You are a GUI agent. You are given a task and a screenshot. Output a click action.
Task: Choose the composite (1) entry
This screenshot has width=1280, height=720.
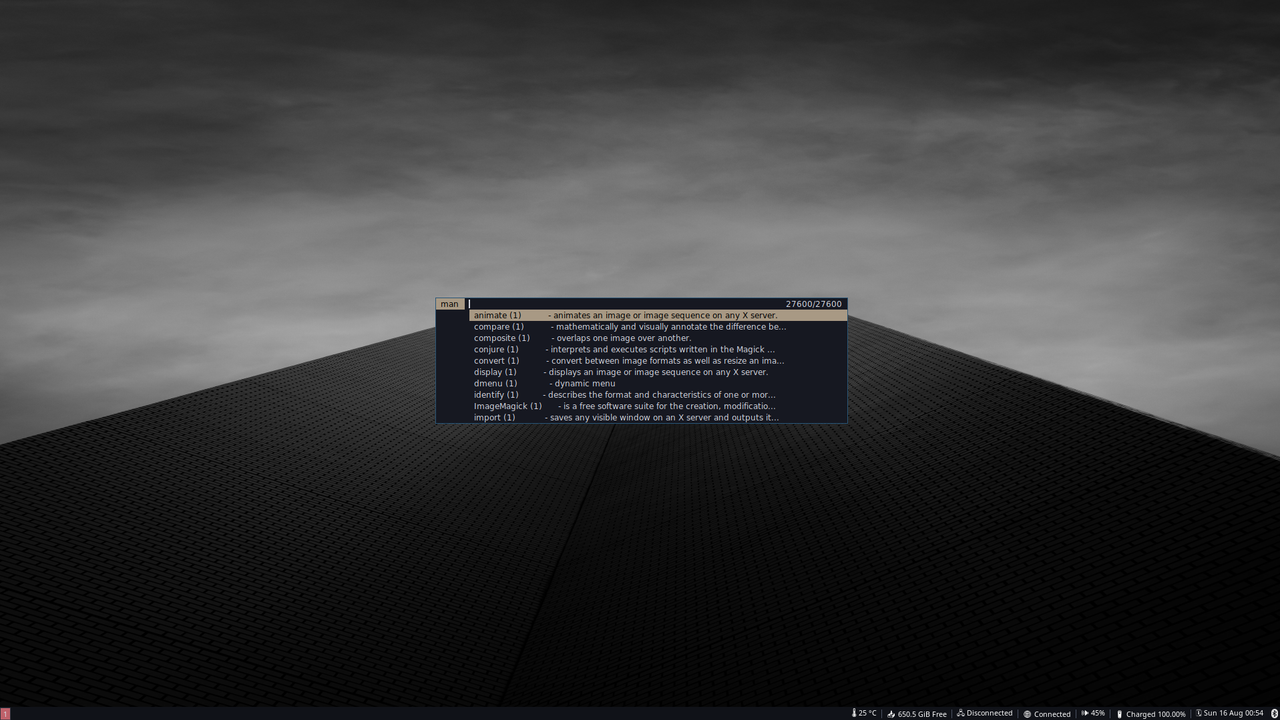(658, 338)
